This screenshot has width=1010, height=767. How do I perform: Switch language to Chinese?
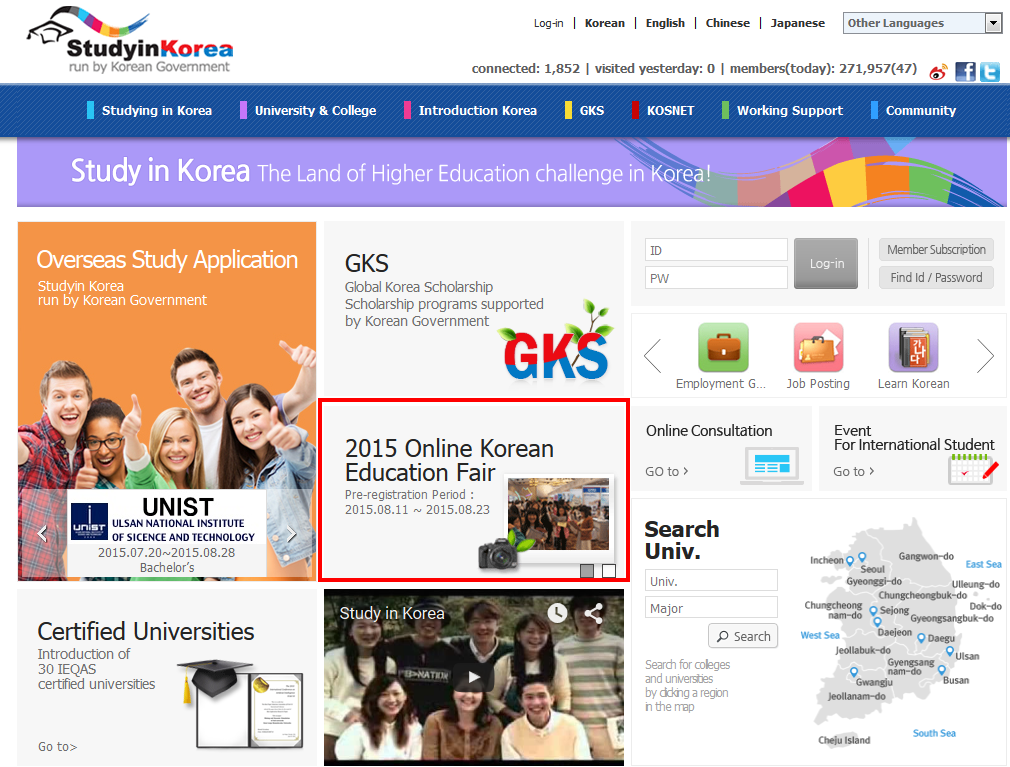coord(727,23)
